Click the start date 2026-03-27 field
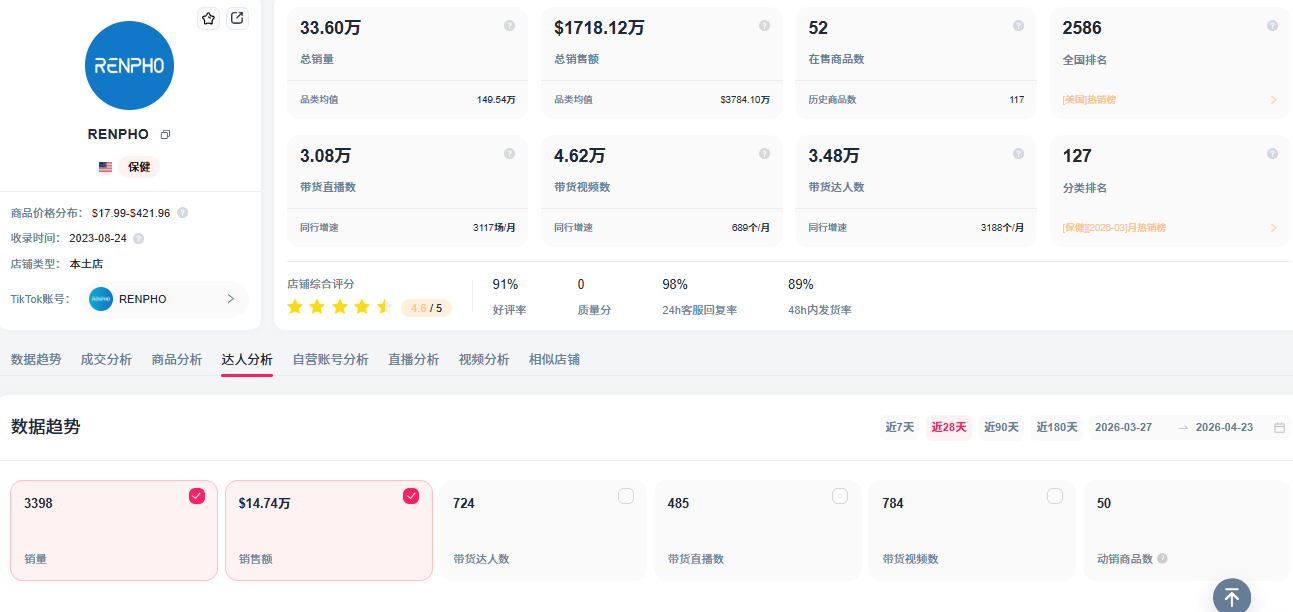1293x612 pixels. 1123,428
